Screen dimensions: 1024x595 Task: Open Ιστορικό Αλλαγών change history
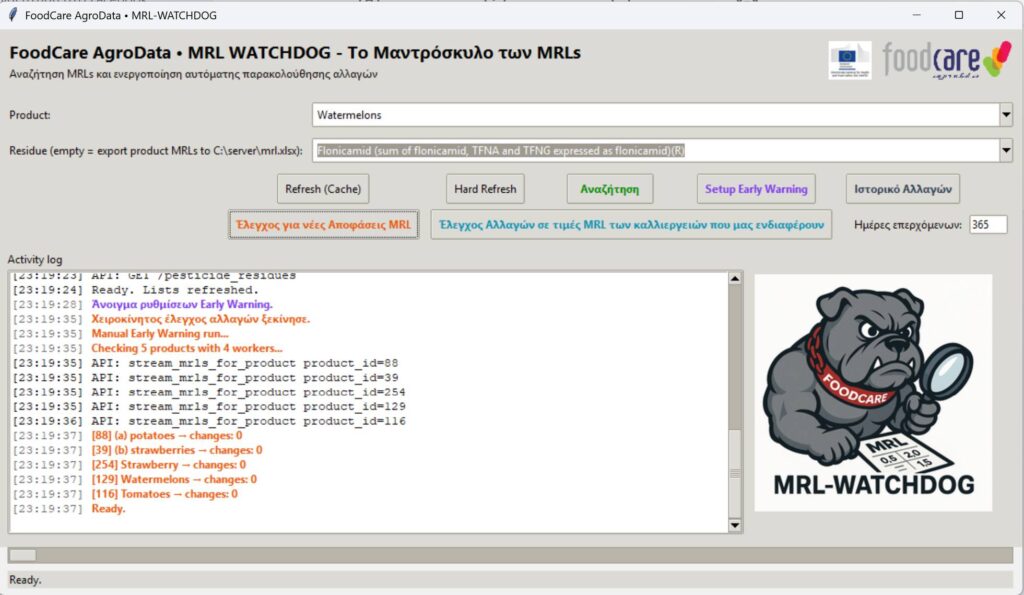click(x=903, y=189)
